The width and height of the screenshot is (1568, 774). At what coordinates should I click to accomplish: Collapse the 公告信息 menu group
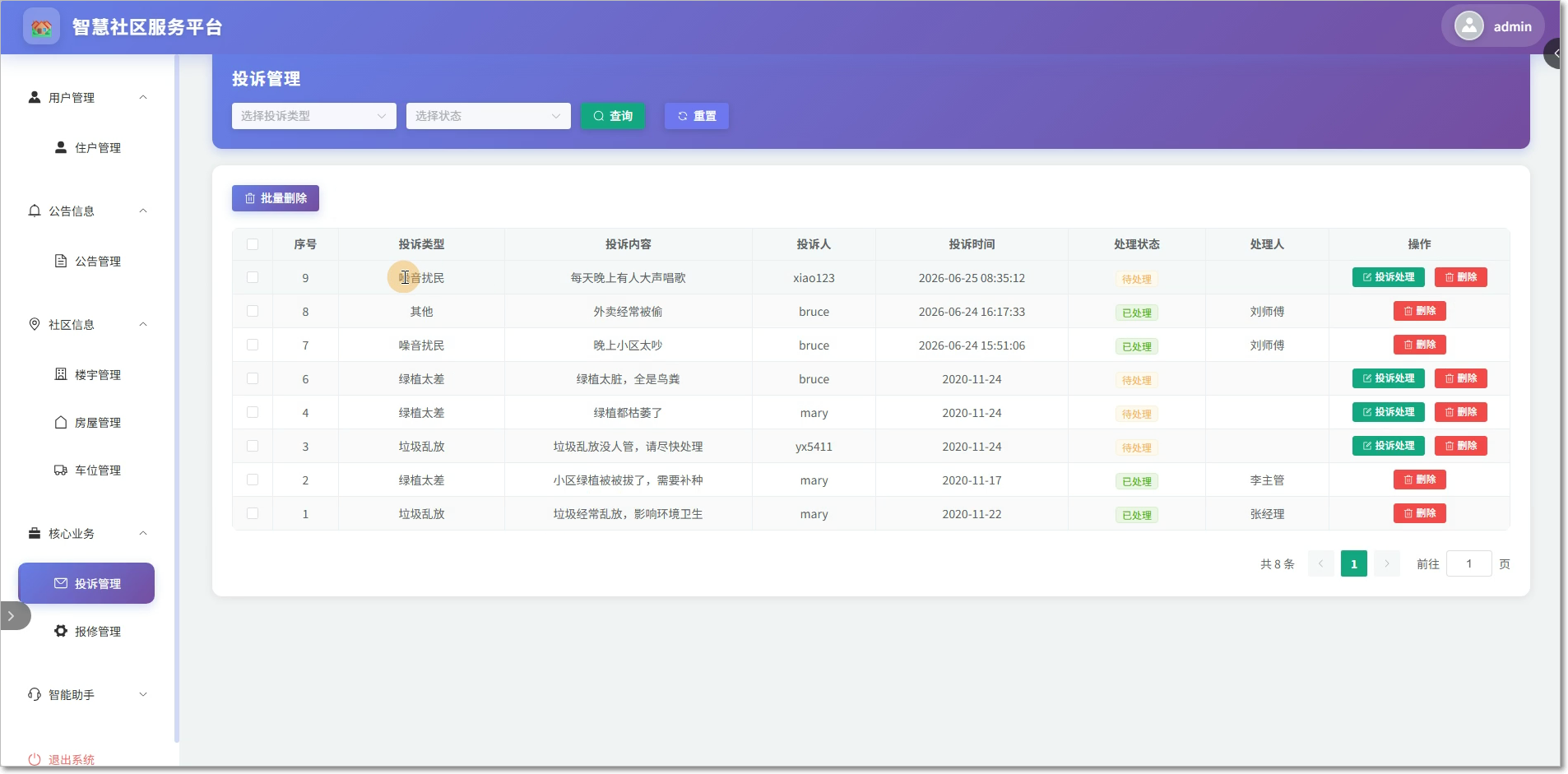click(143, 211)
